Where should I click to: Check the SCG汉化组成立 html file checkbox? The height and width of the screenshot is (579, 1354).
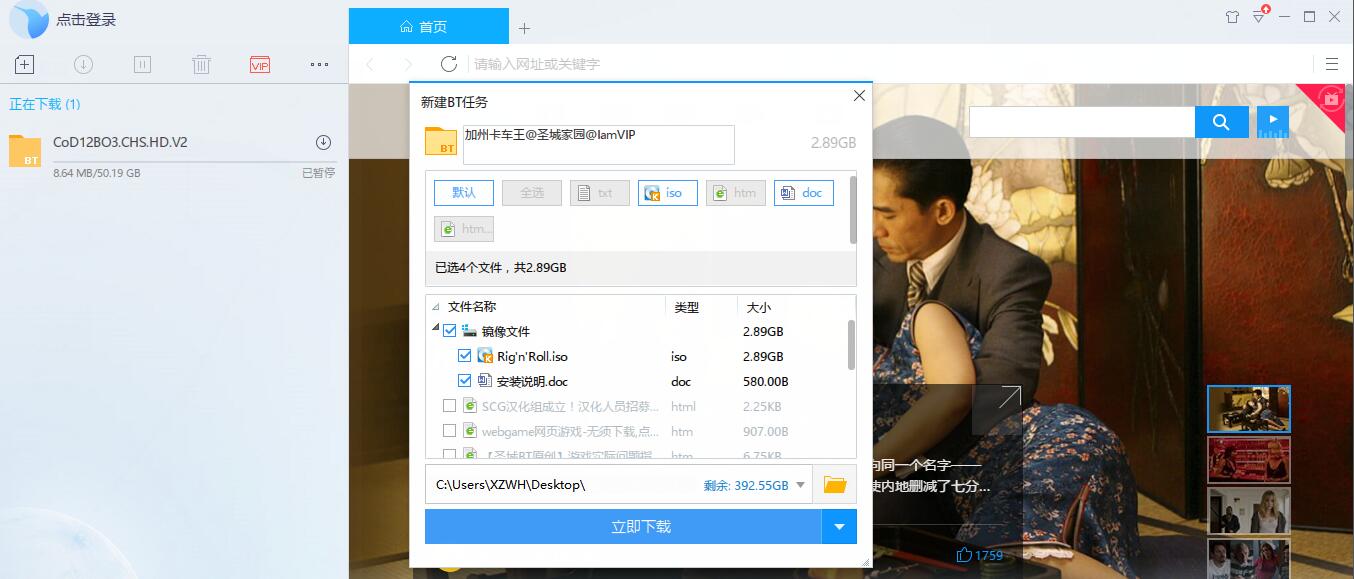coord(450,406)
